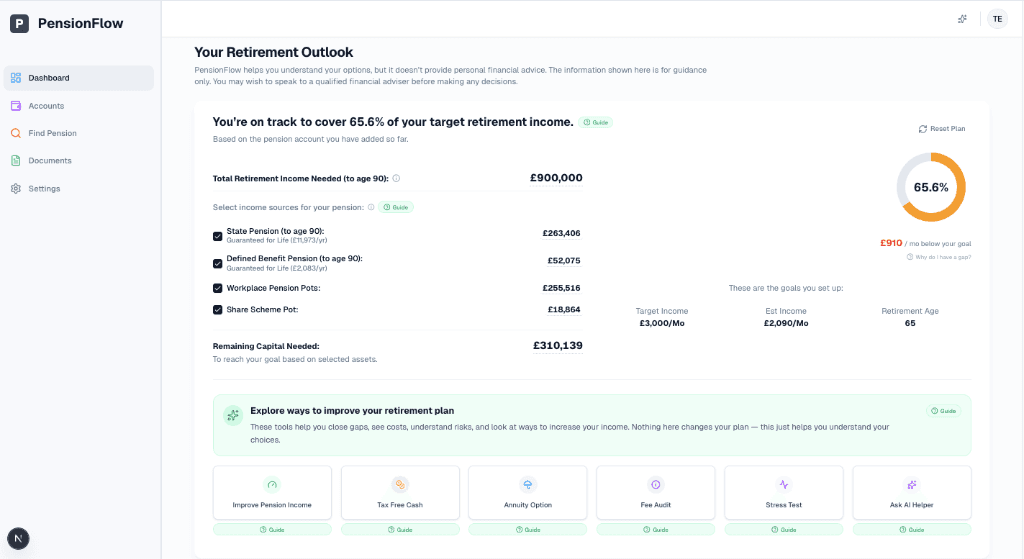This screenshot has height=559, width=1024.
Task: Open the Fee Audit tool card
Action: [x=656, y=492]
